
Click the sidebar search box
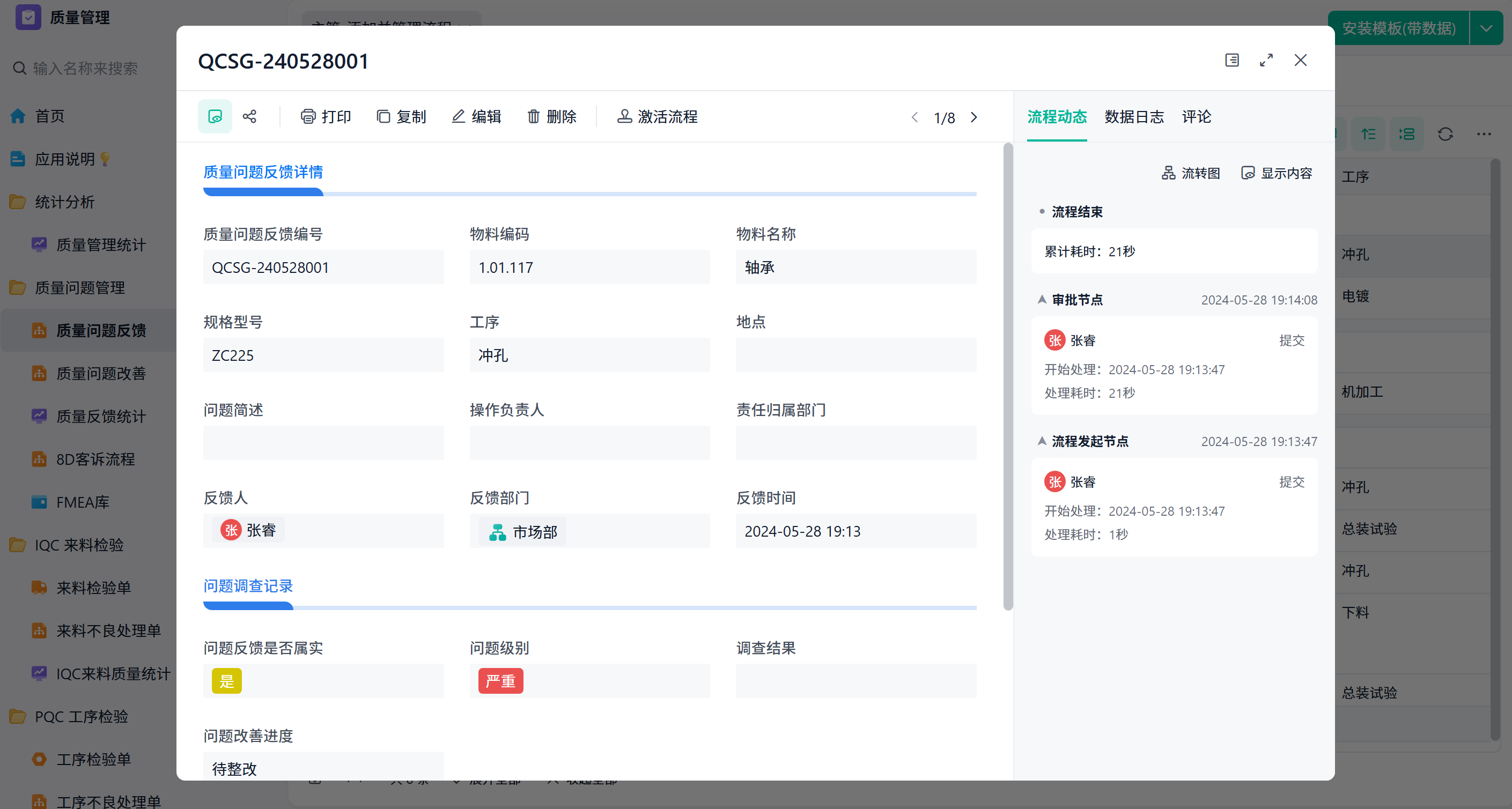pyautogui.click(x=85, y=69)
